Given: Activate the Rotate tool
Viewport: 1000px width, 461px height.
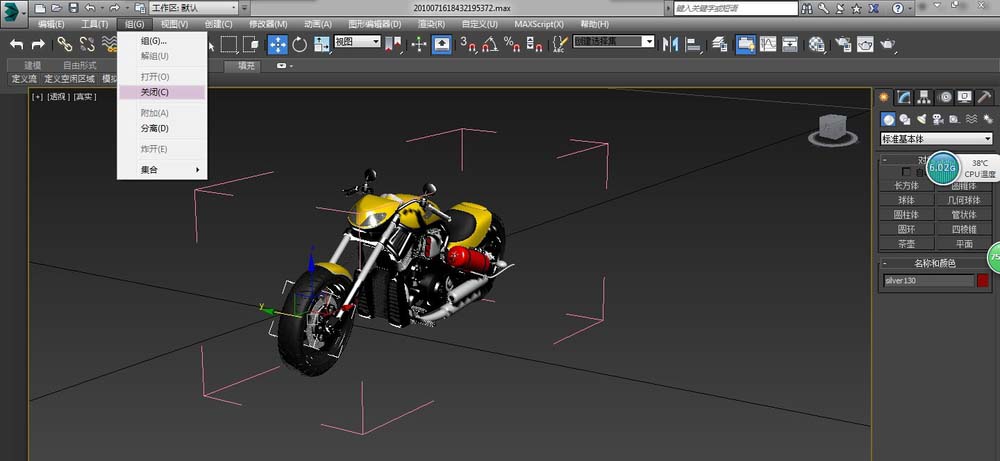Looking at the screenshot, I should pos(300,44).
